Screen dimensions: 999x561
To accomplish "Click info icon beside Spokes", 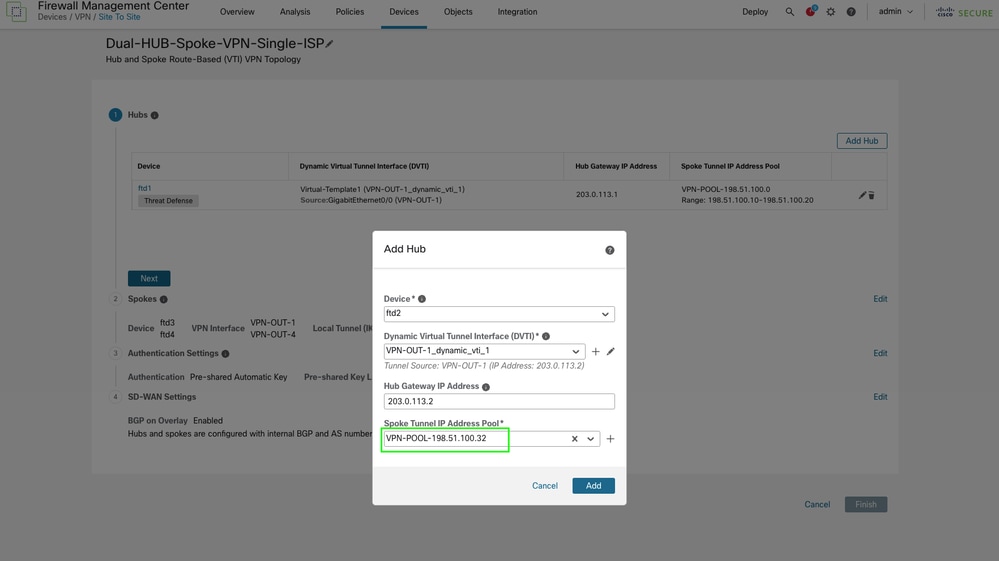I will (x=164, y=299).
